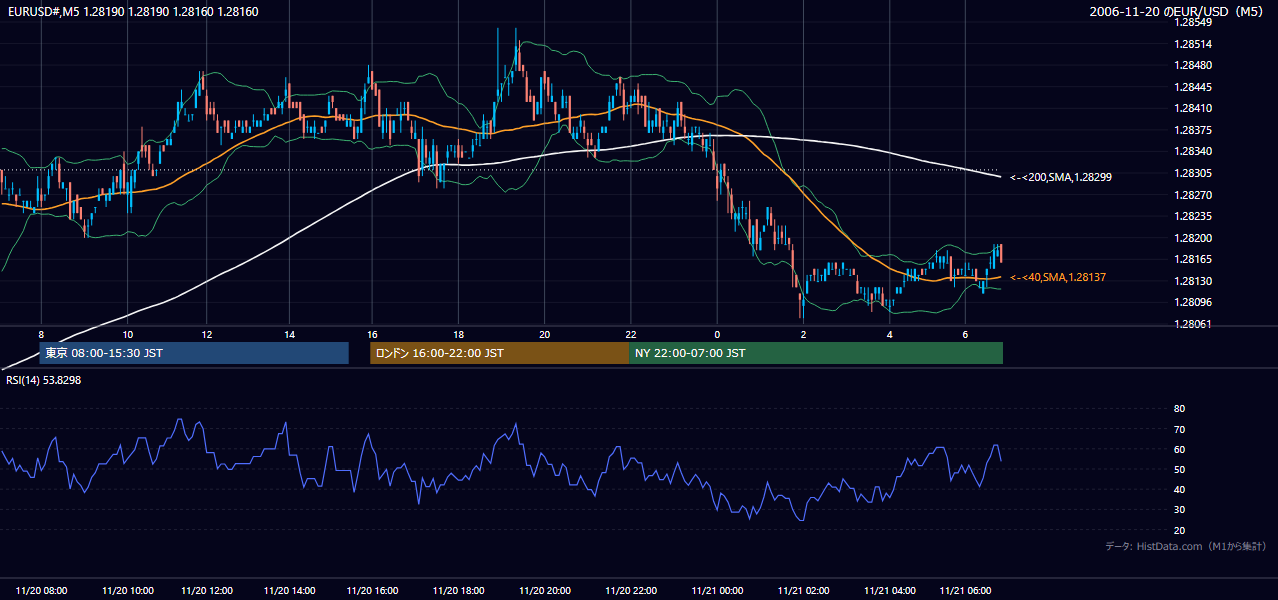The height and width of the screenshot is (600, 1278).
Task: Click price level 1.28549 on the axis
Action: (x=1192, y=24)
